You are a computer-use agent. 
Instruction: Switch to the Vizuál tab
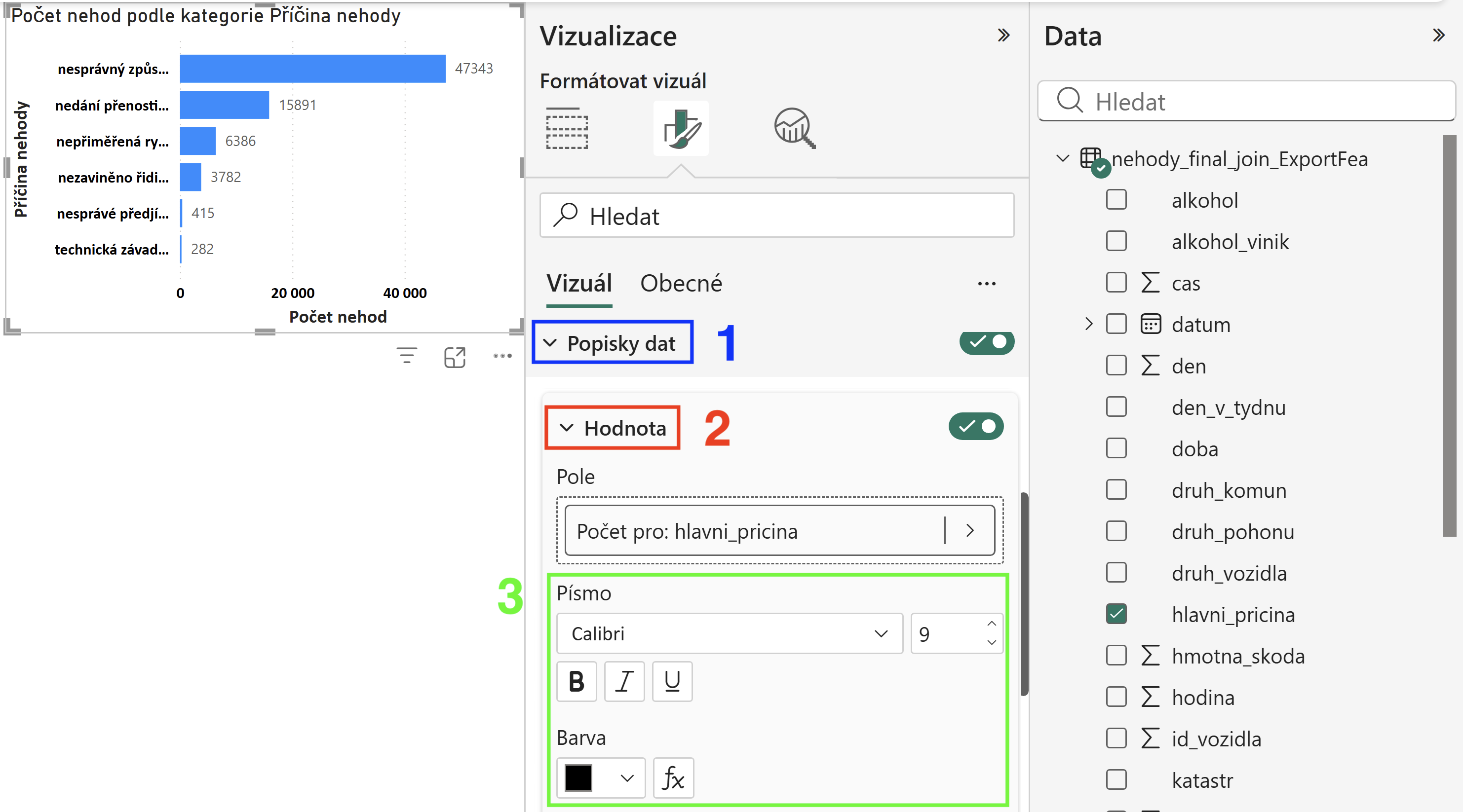pyautogui.click(x=578, y=284)
